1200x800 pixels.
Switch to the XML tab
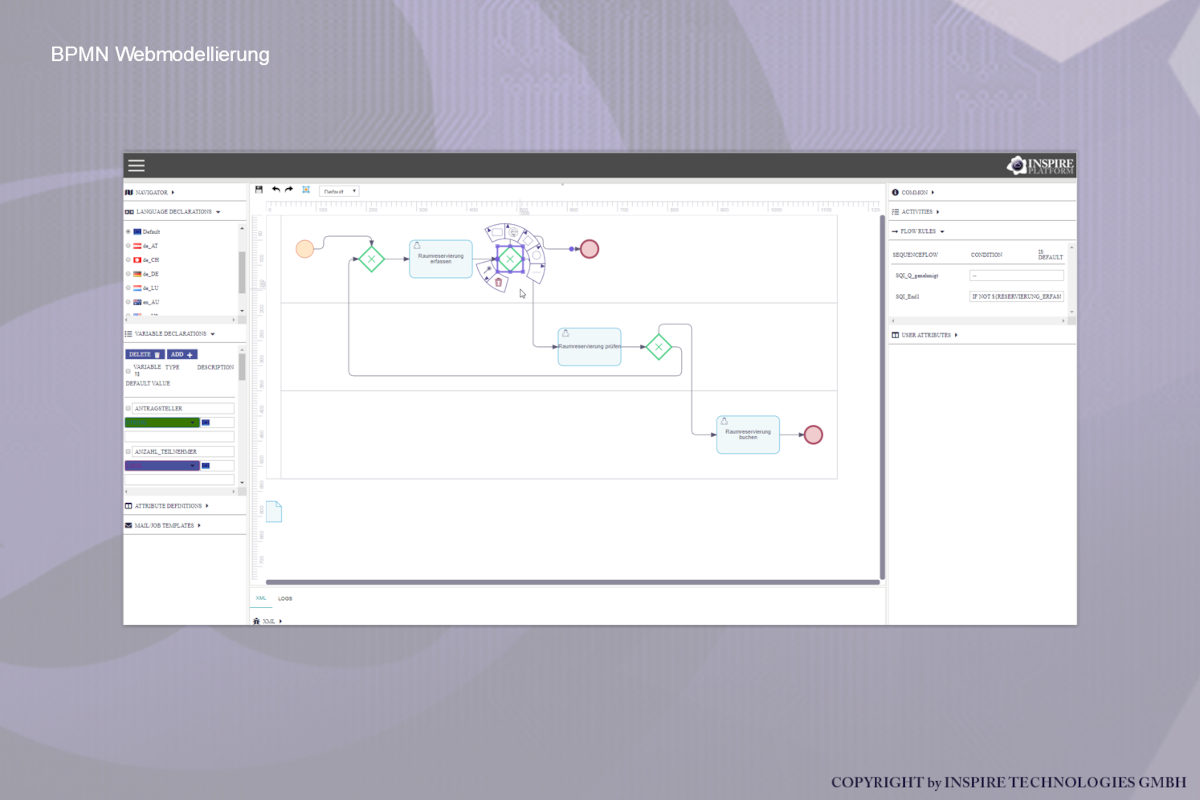(261, 598)
